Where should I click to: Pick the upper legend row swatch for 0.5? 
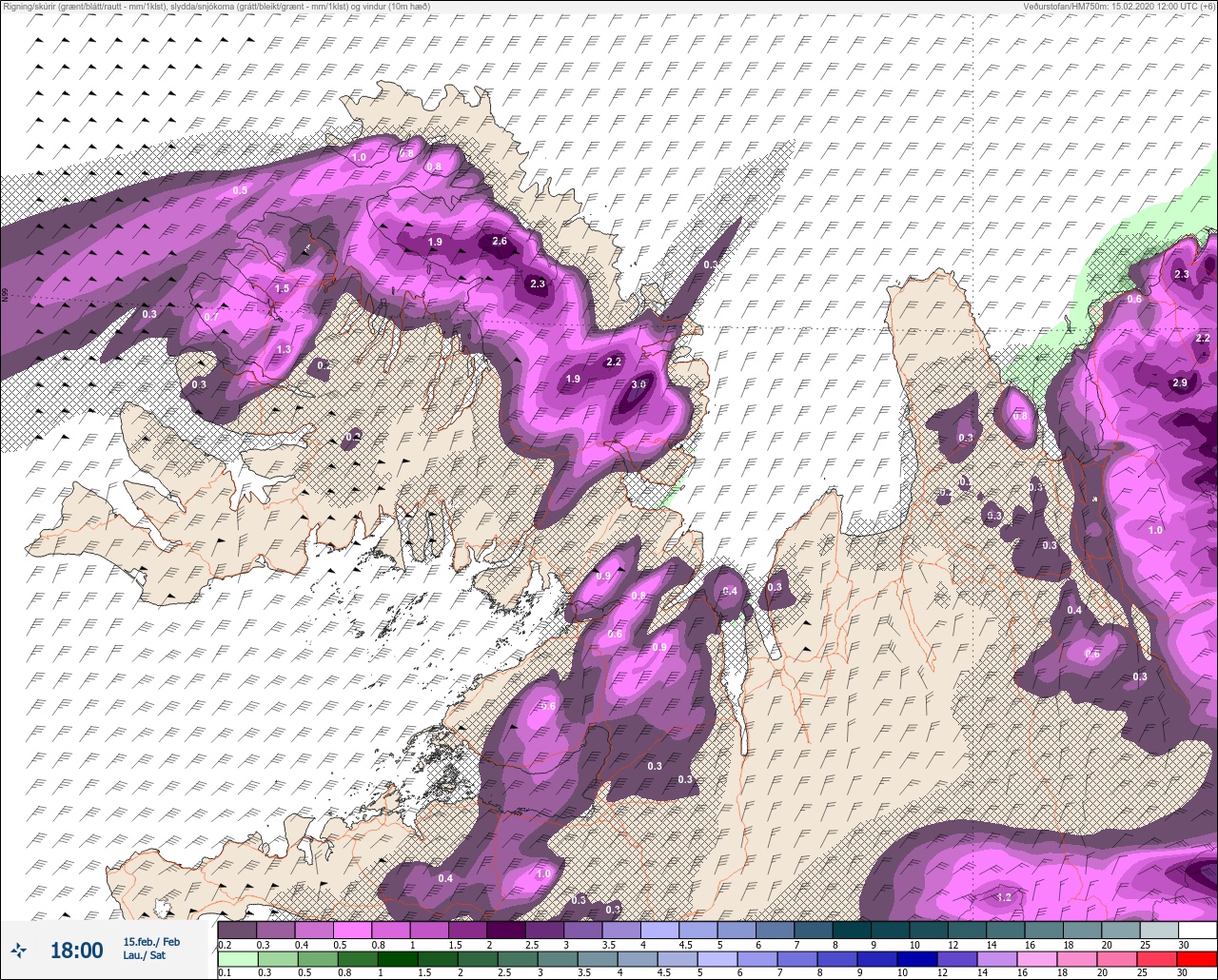tap(352, 930)
